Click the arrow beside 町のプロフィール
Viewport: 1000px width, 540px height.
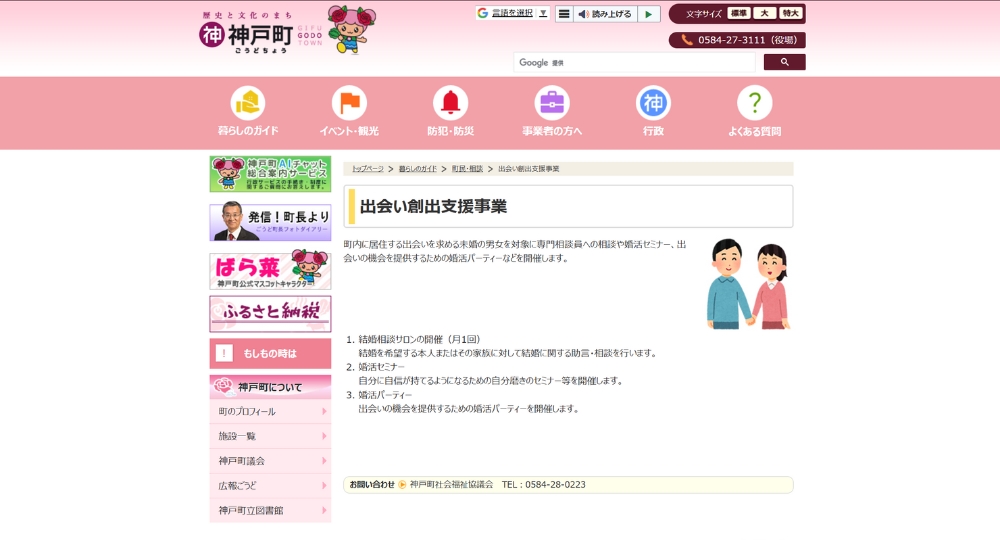tap(324, 412)
